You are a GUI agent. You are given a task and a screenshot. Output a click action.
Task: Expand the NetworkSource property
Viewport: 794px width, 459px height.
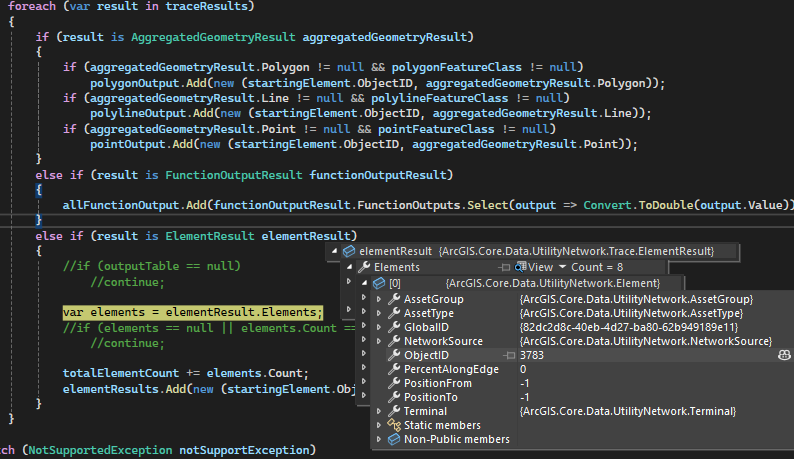(x=379, y=341)
